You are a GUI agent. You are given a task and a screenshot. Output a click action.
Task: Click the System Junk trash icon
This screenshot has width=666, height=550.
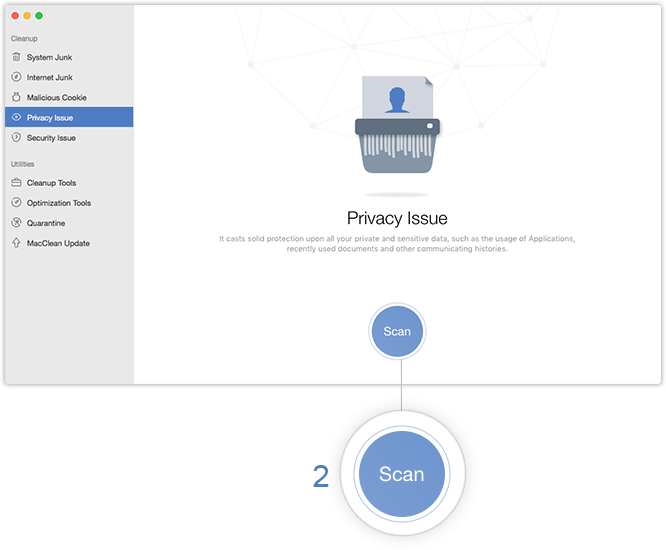16,57
